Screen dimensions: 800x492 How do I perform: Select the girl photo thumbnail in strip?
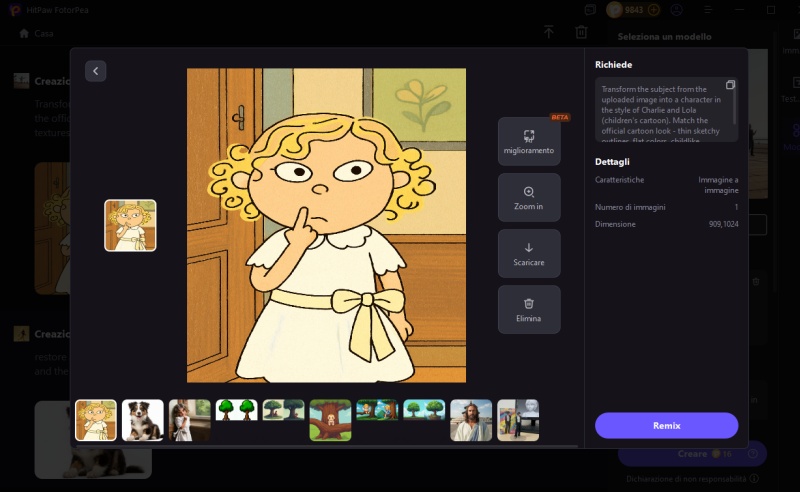tap(190, 420)
